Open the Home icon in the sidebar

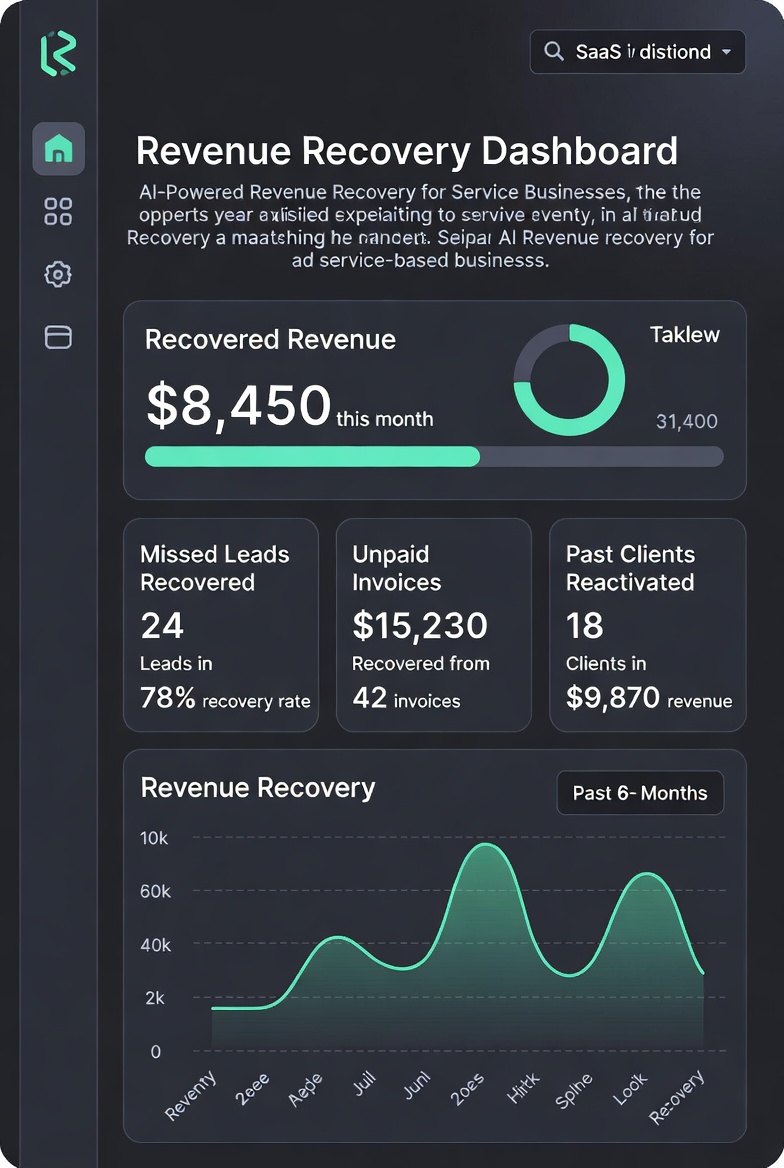[58, 148]
